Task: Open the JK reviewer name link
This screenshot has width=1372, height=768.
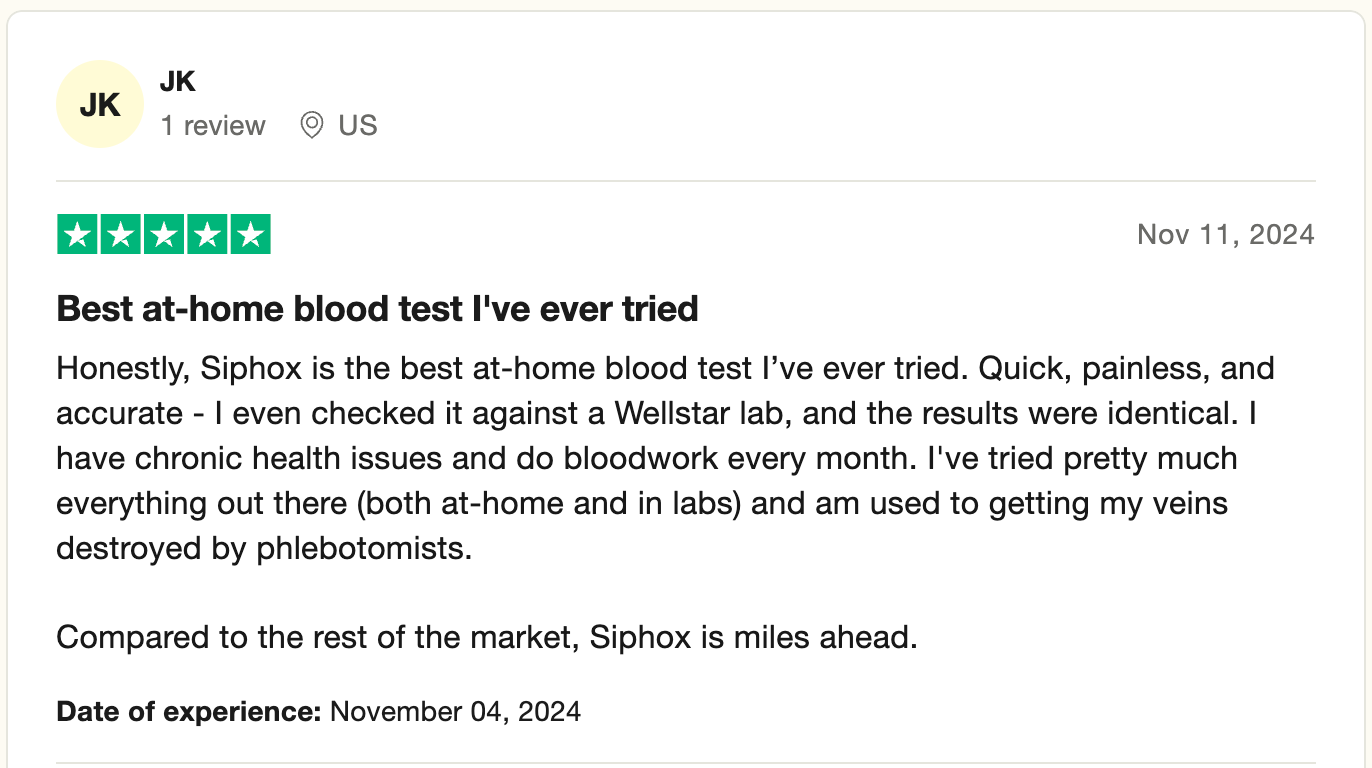Action: click(178, 82)
